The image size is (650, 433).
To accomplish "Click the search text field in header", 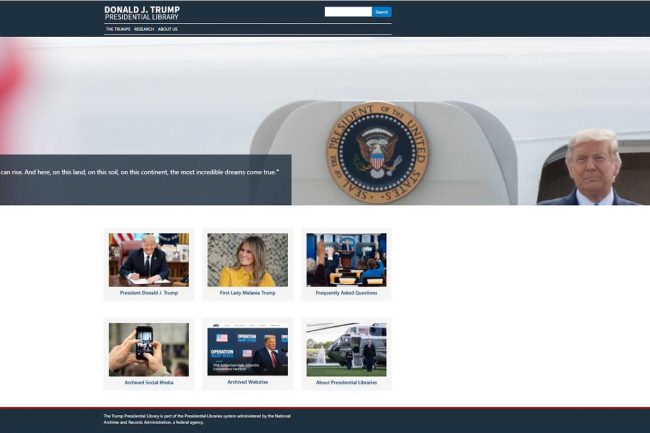I will [348, 12].
